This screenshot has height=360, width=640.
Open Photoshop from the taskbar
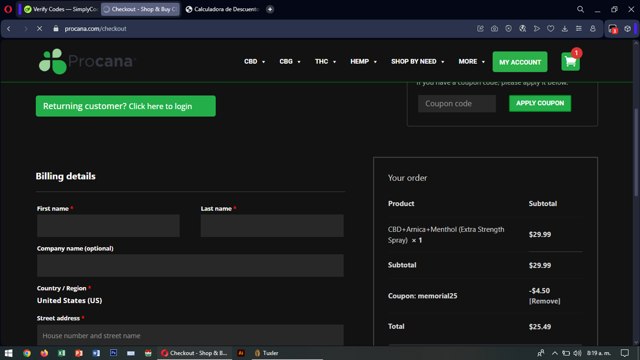(x=113, y=353)
